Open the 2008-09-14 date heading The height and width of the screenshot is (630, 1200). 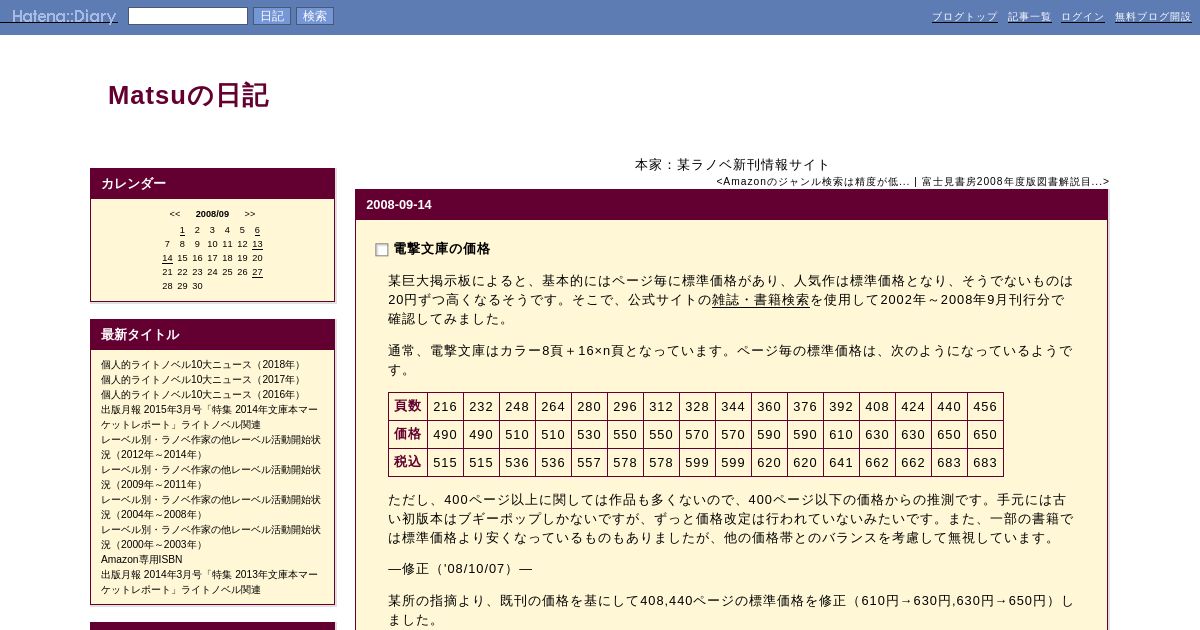pos(399,205)
